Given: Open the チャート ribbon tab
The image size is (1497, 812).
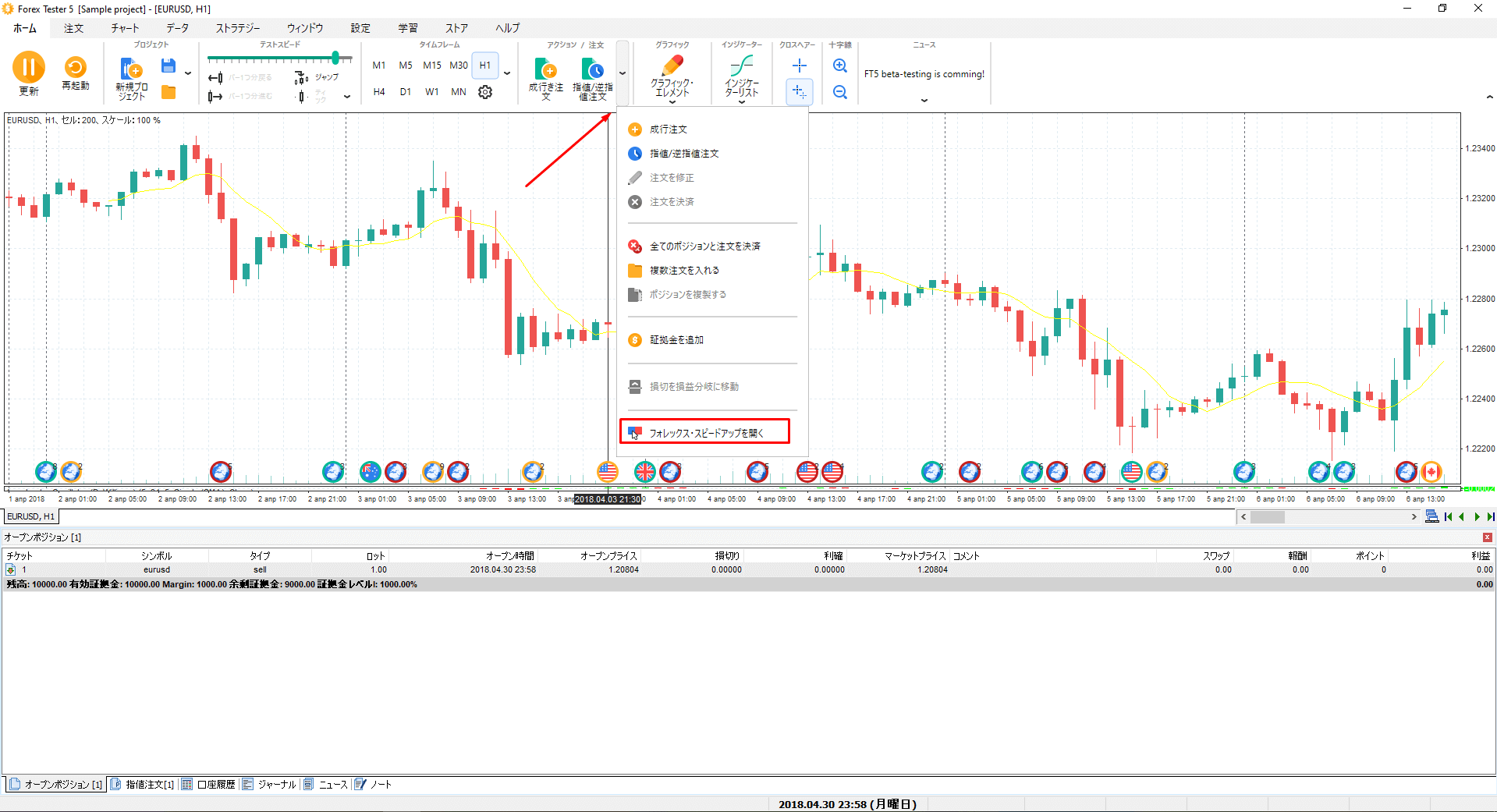Looking at the screenshot, I should click(x=125, y=28).
